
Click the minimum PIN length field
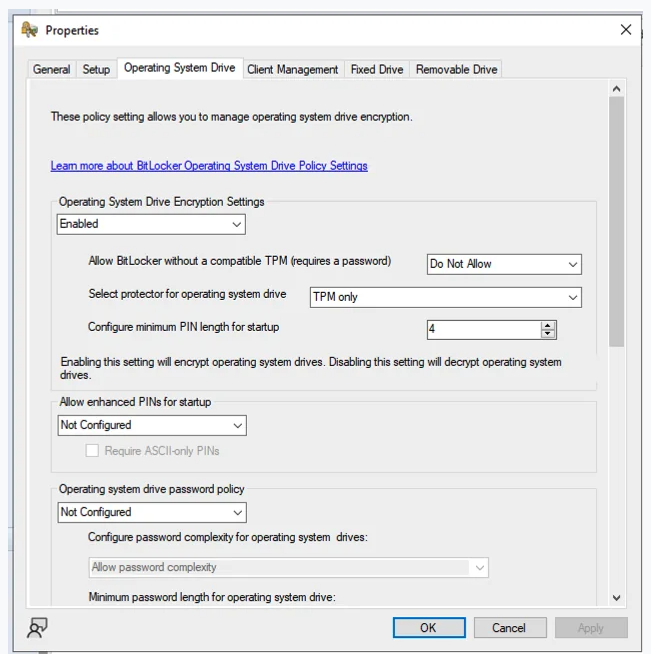click(x=484, y=330)
